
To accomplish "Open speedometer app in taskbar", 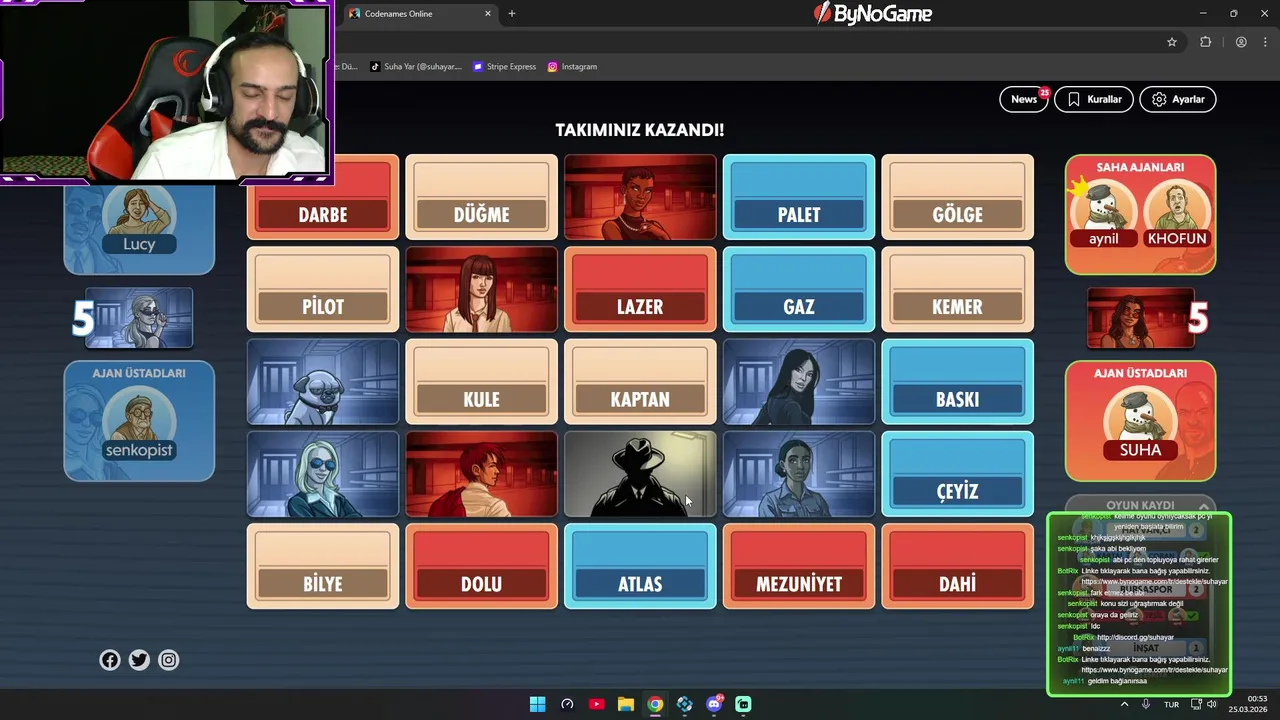I will 567,704.
